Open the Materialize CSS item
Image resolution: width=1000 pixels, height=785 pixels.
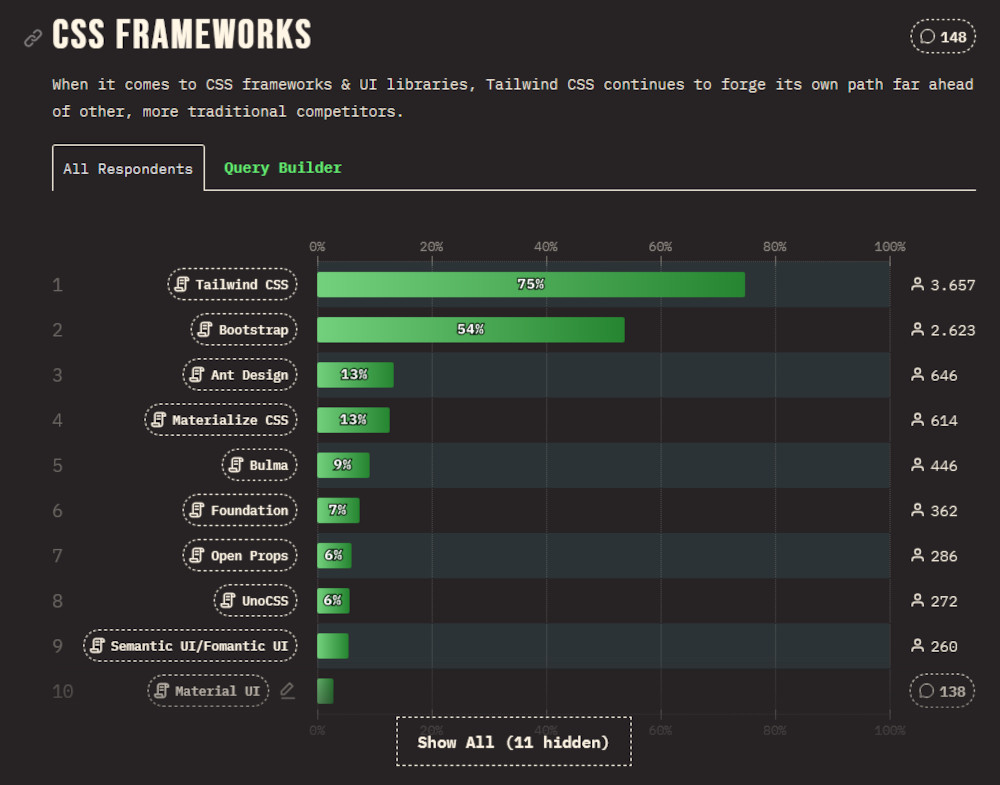click(x=221, y=420)
